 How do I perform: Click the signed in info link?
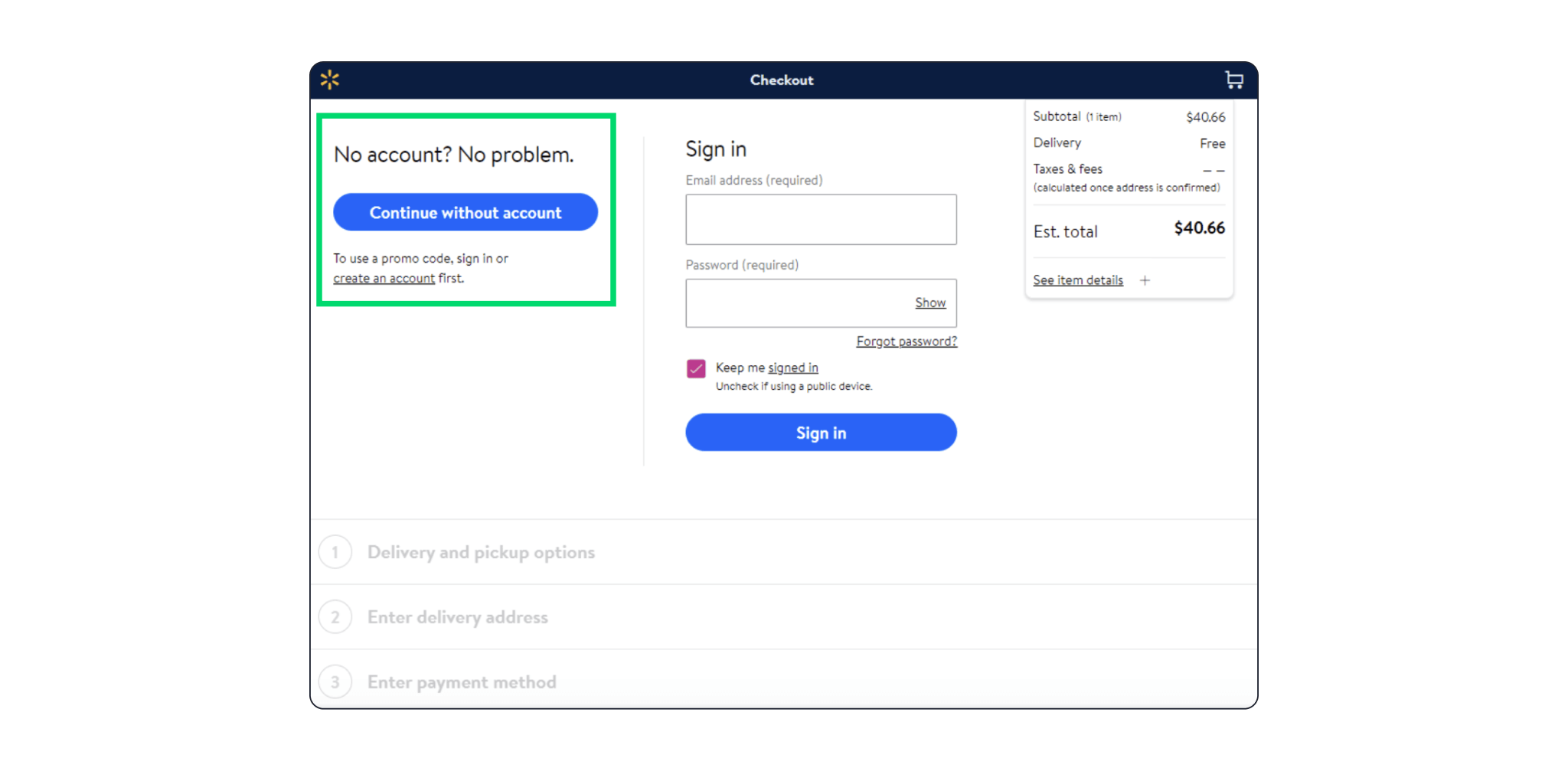tap(793, 368)
